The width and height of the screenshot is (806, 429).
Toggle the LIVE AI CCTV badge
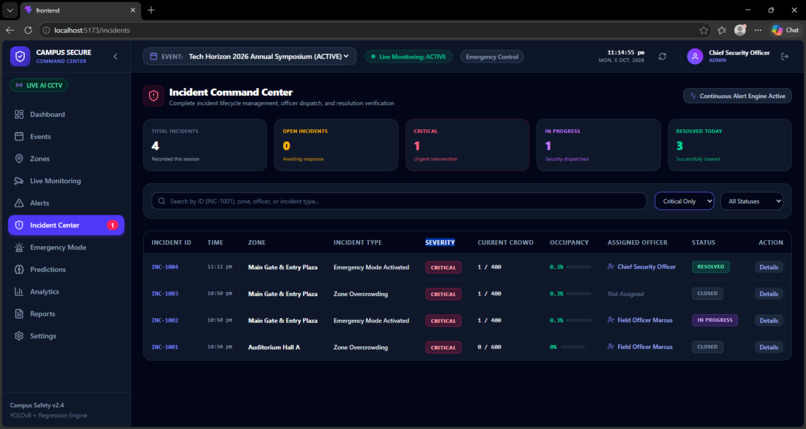pos(39,85)
